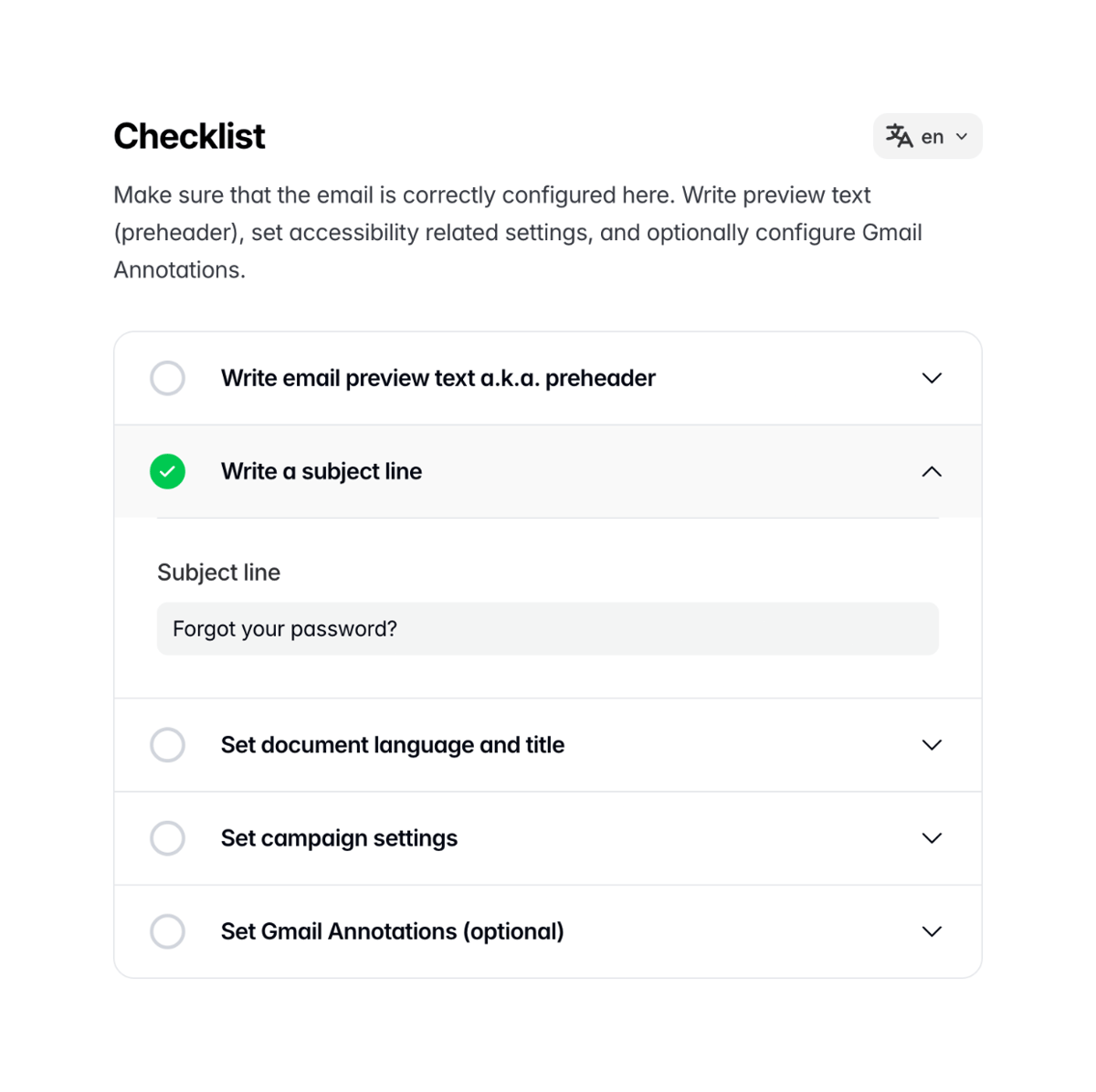Expand the "Set document language and title" section
The width and height of the screenshot is (1096, 1092).
[932, 745]
